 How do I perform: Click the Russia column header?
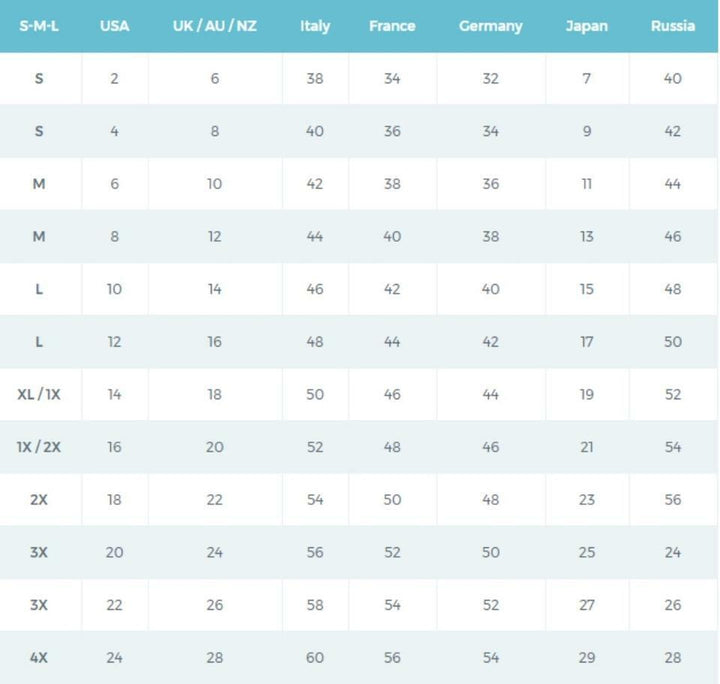(673, 26)
